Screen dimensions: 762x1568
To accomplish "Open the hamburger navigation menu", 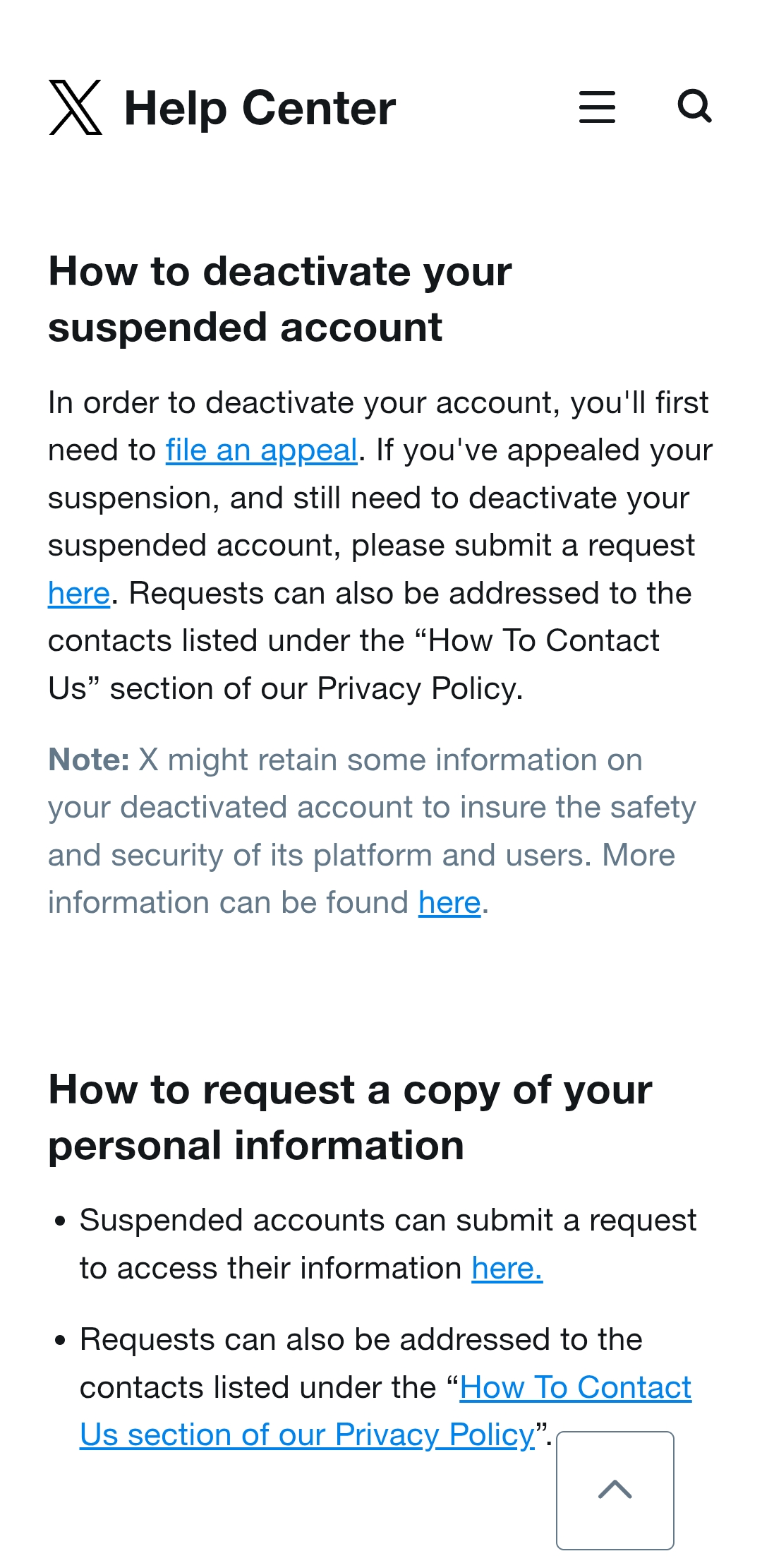I will tap(597, 107).
